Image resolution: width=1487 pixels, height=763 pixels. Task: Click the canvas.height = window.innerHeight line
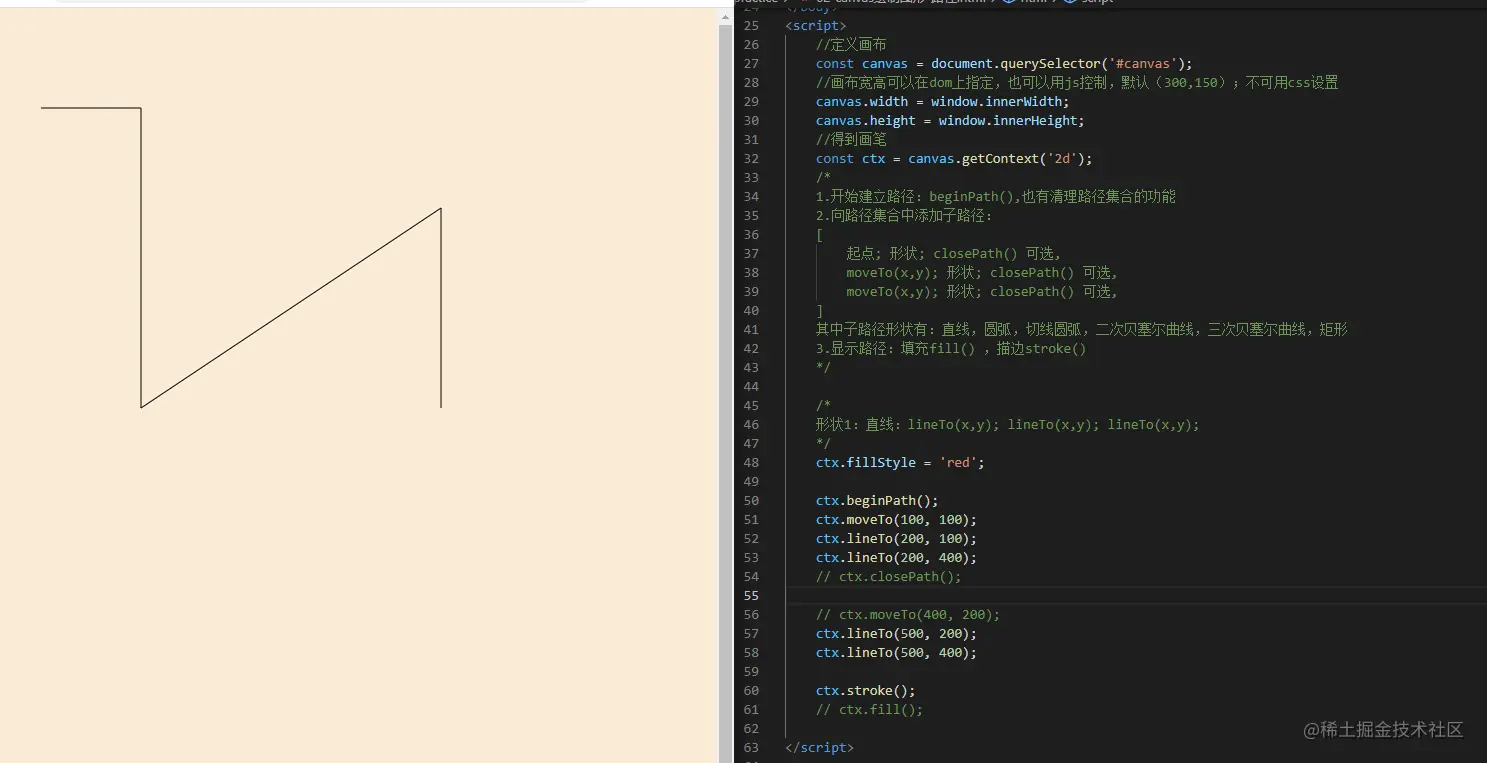[950, 120]
